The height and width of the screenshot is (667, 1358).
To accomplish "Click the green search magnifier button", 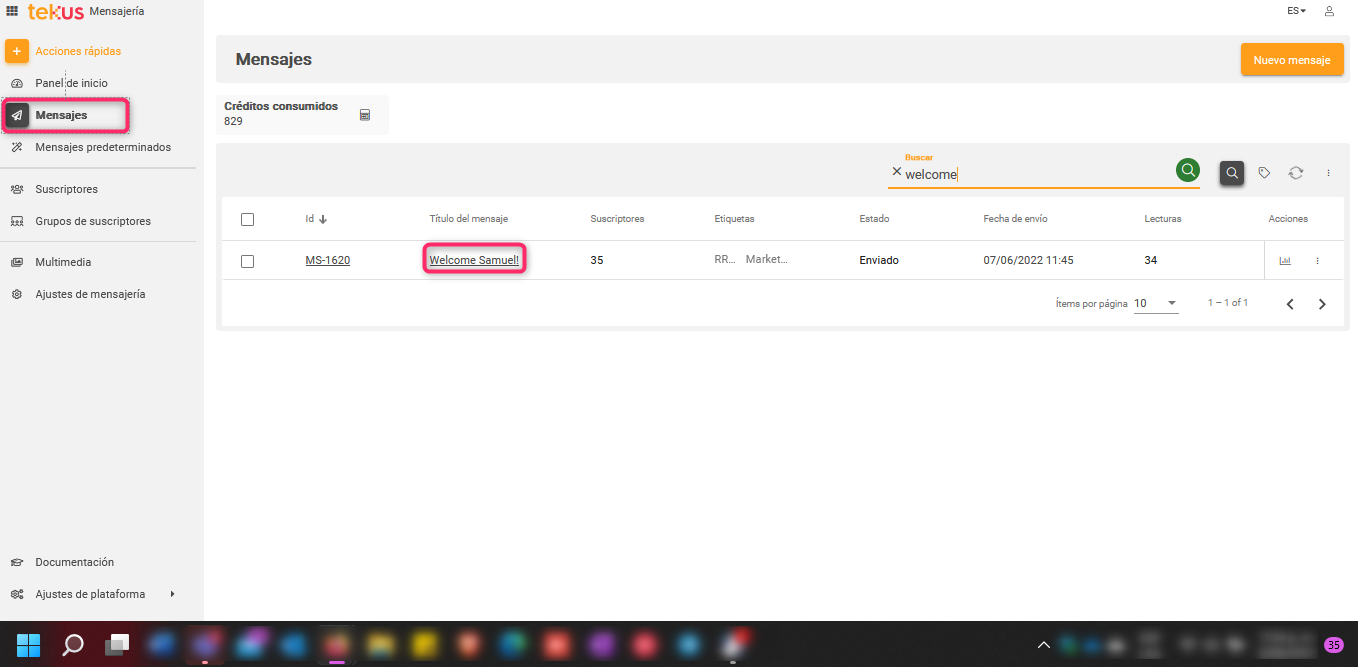I will point(1187,171).
